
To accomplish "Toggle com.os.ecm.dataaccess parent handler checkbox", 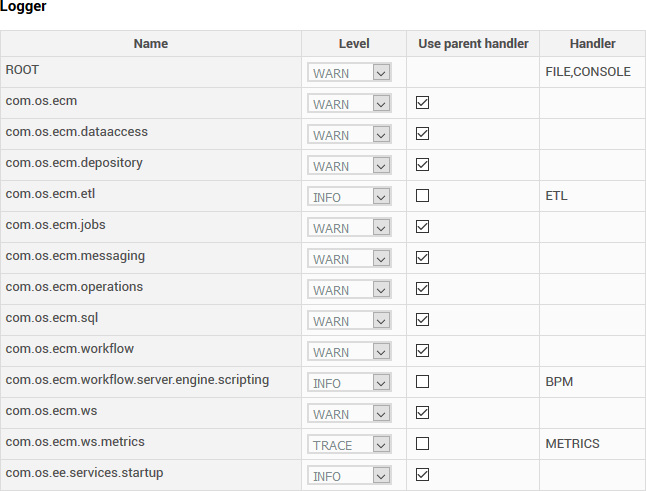I will (x=422, y=133).
